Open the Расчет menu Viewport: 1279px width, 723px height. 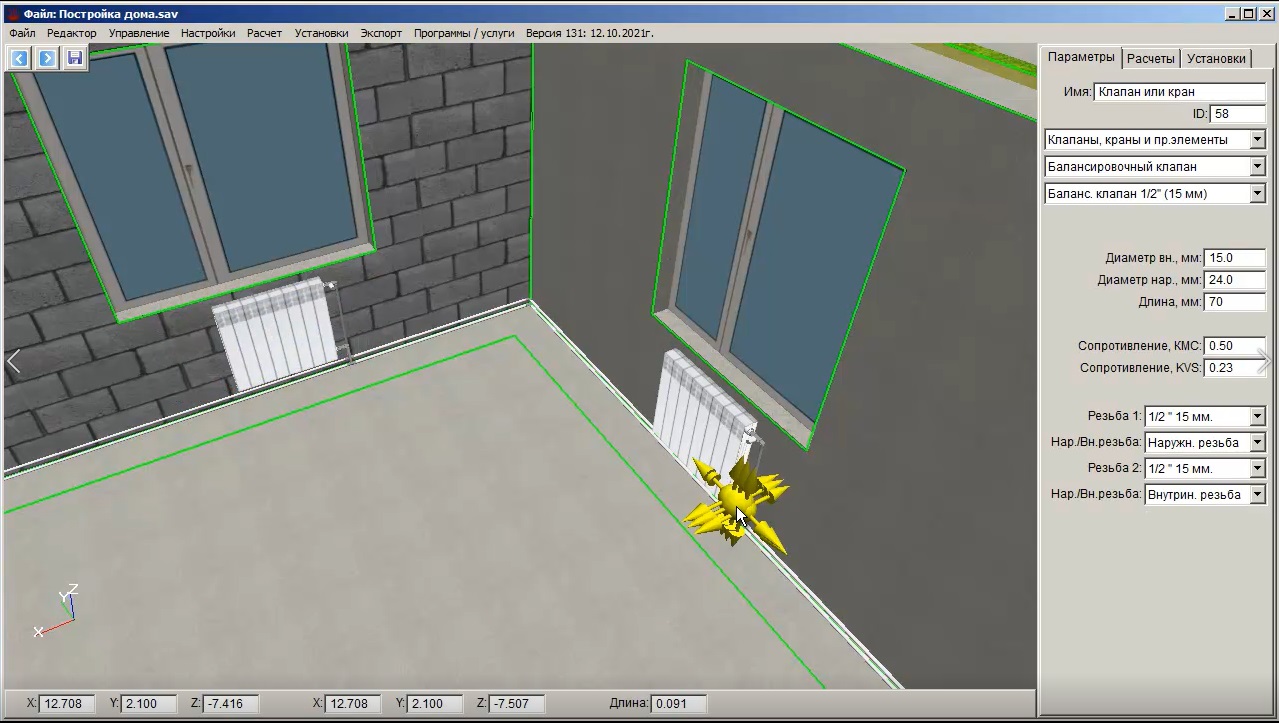click(x=265, y=33)
